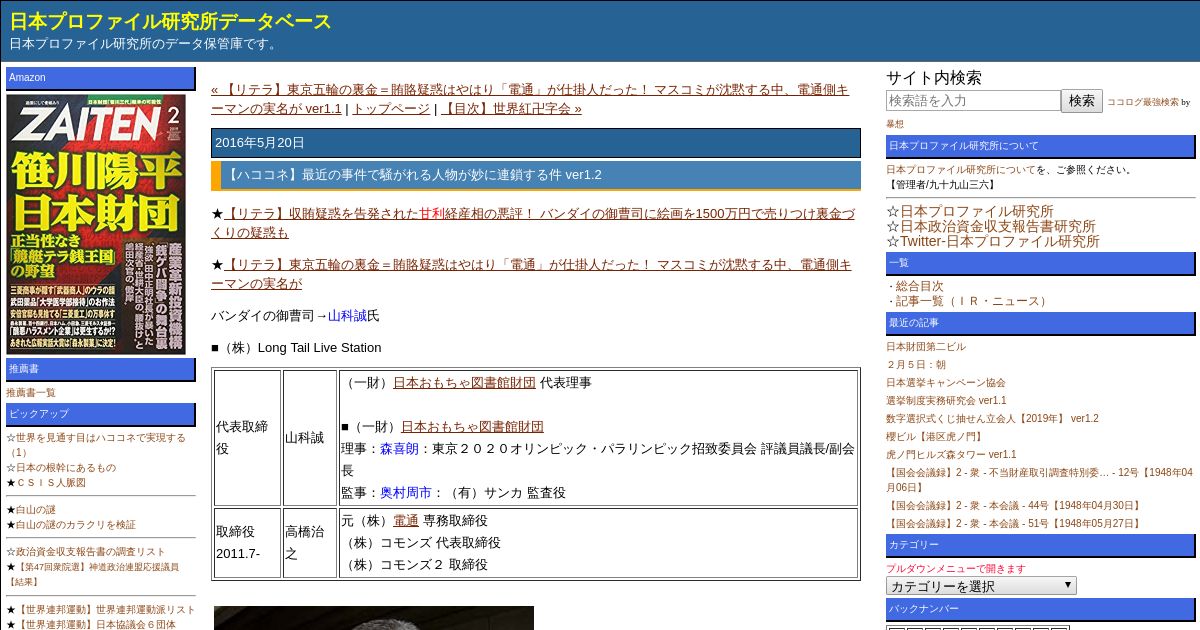Open the site title 日本プロファイル研究所データベース

[x=170, y=21]
